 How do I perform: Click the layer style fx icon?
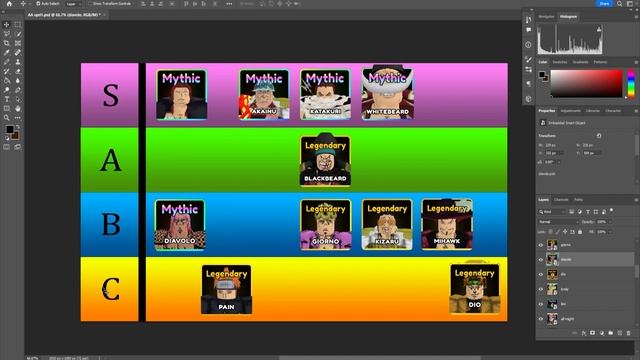coord(584,333)
